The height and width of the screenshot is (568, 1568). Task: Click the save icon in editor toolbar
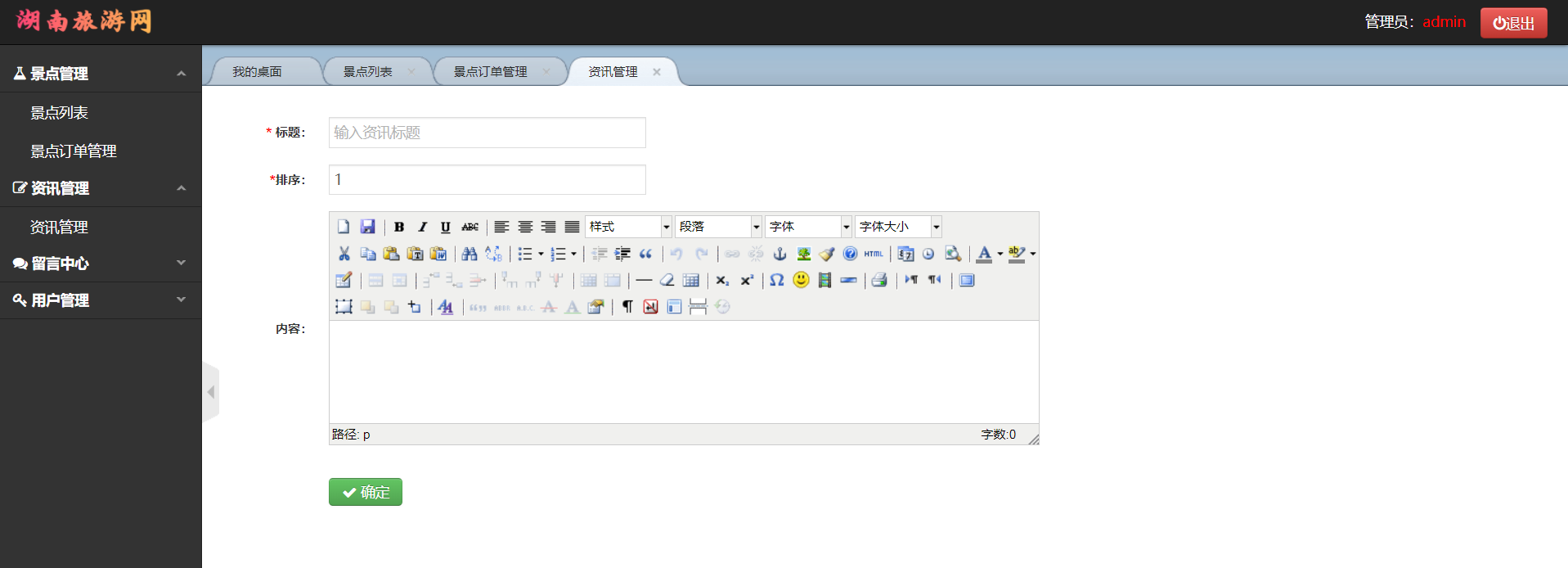coord(367,227)
